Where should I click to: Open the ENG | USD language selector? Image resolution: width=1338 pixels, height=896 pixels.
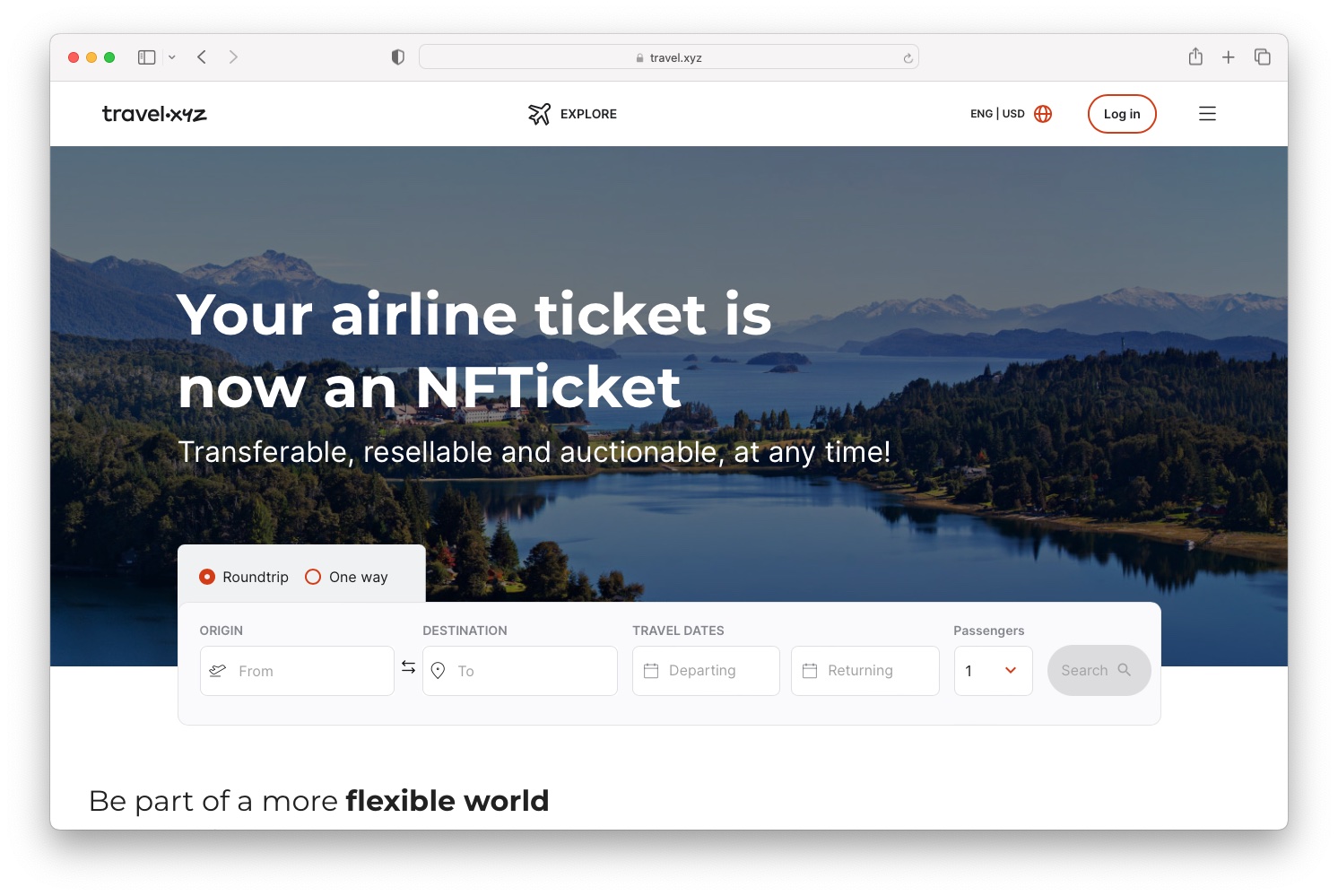click(997, 114)
